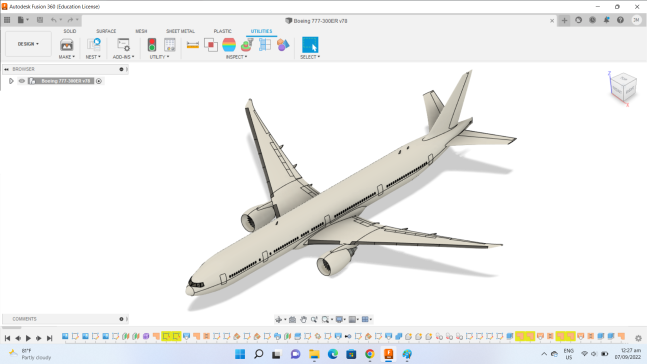Open the Nest dropdown menu
The height and width of the screenshot is (364, 647).
pos(93,57)
